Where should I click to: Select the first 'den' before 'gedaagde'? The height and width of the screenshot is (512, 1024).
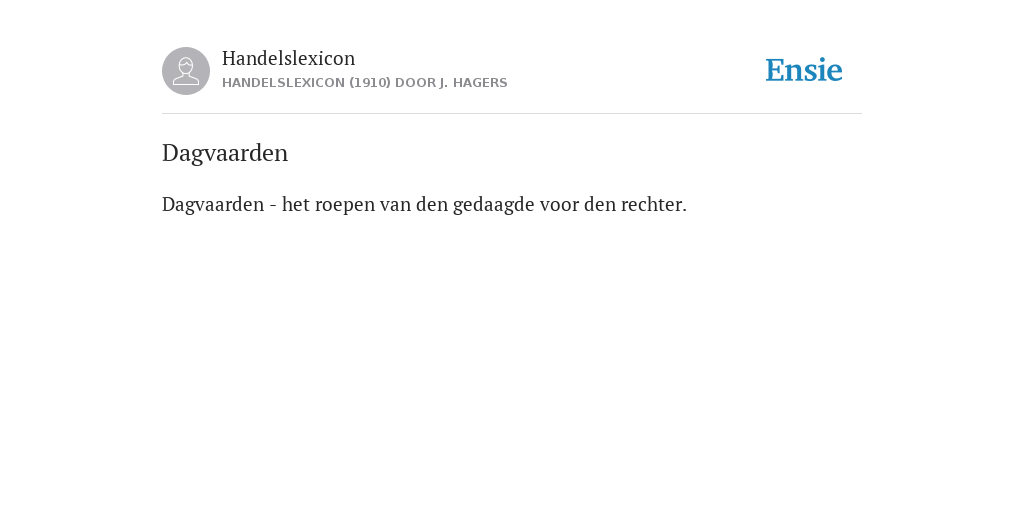pos(432,204)
